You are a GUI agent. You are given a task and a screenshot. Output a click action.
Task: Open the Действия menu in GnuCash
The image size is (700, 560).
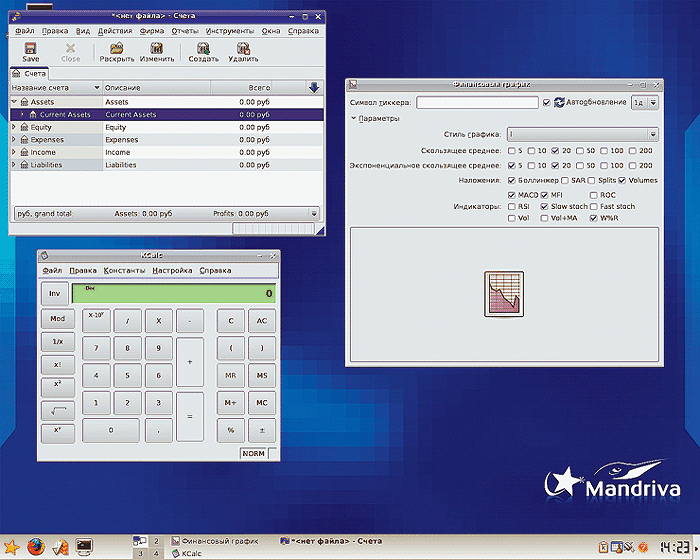(115, 31)
